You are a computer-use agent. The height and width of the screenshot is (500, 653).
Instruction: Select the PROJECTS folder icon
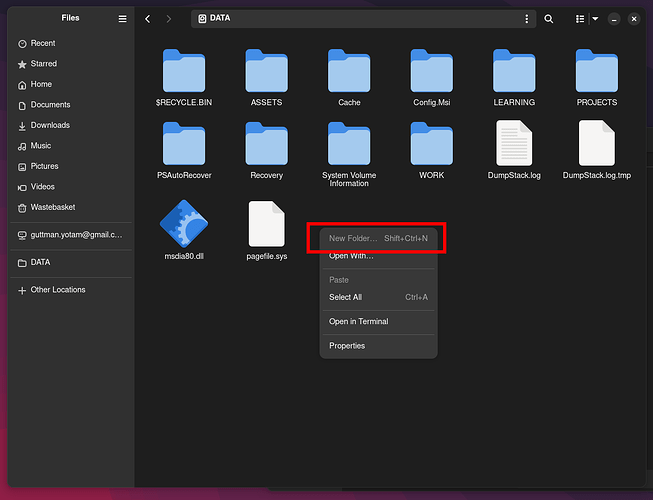point(596,71)
